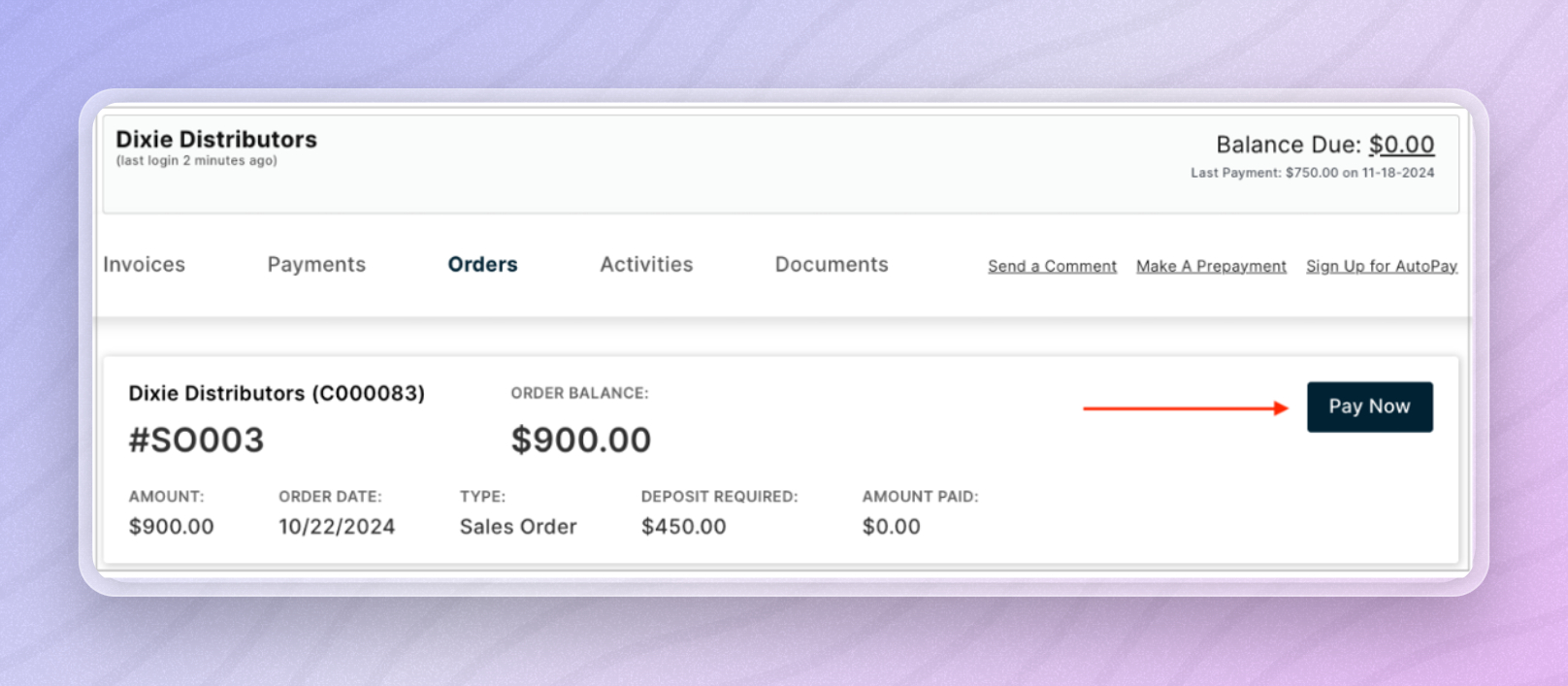Click the underlined $0.00 balance due amount

point(1401,145)
